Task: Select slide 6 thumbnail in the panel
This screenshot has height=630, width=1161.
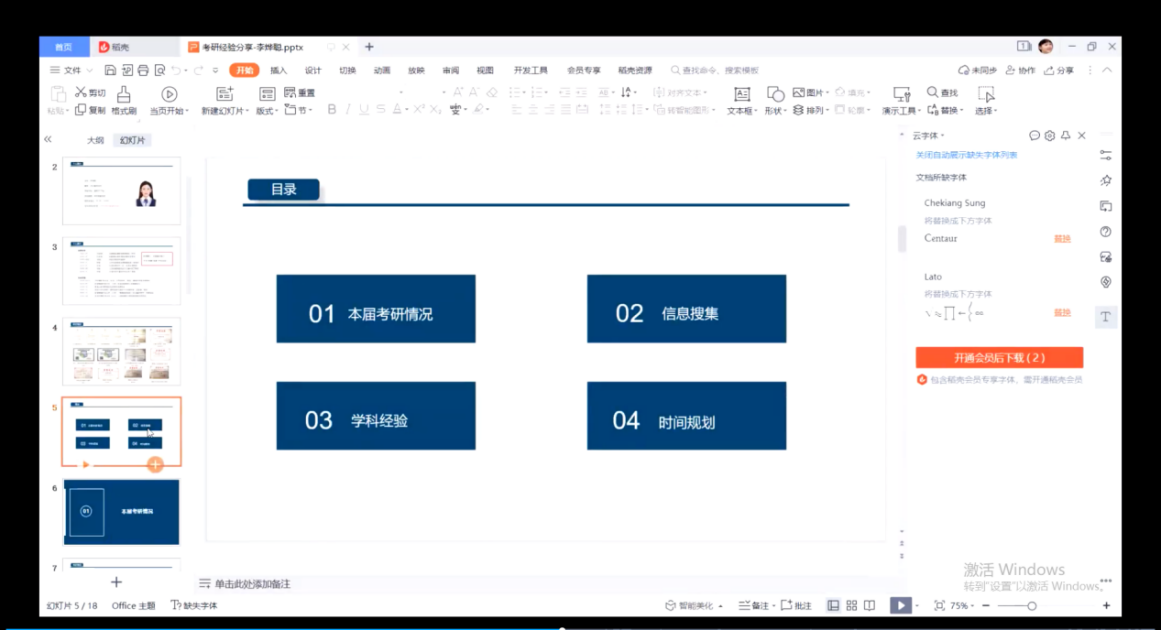Action: point(121,512)
